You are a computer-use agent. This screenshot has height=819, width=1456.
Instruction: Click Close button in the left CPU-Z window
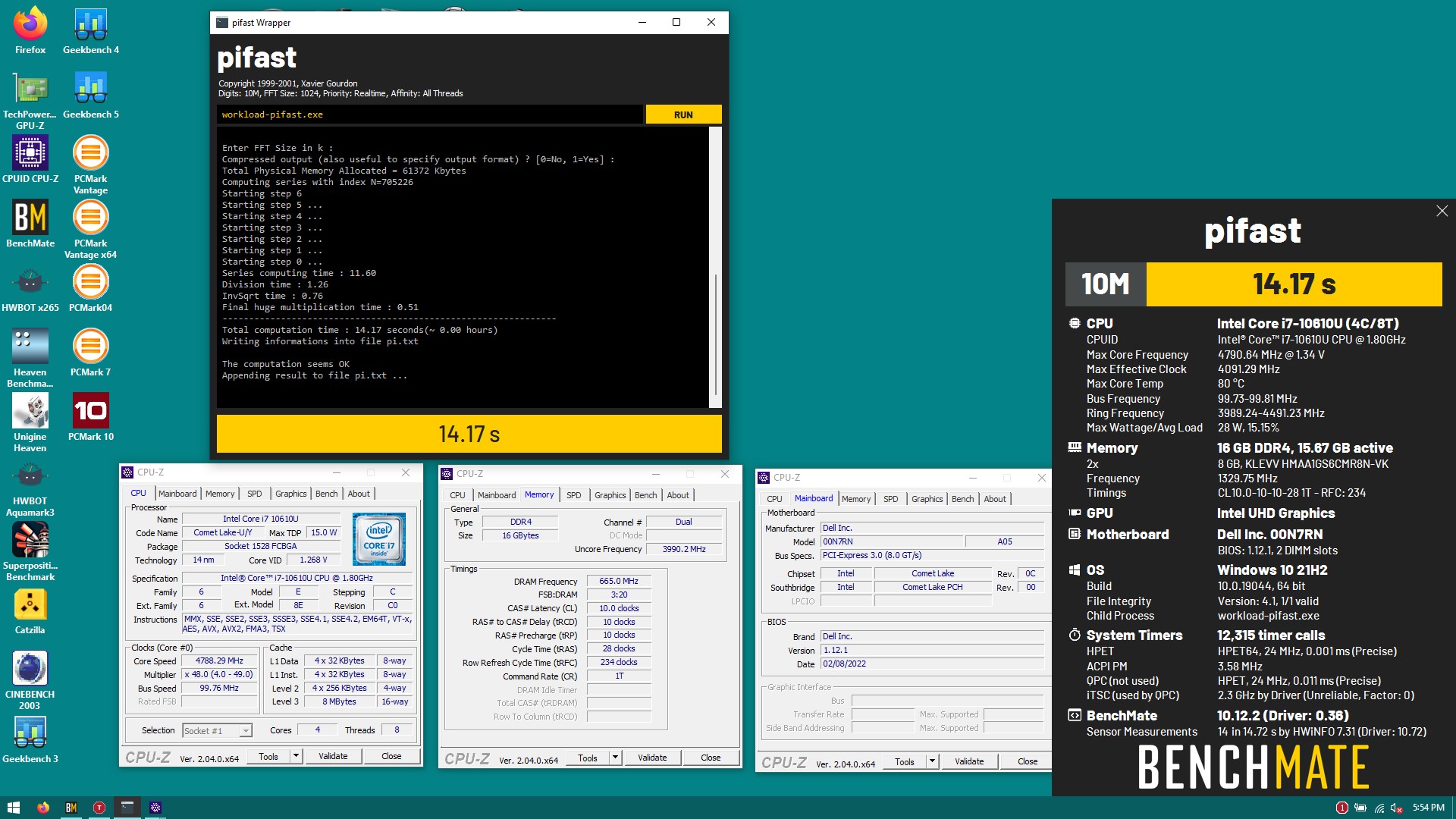(391, 756)
